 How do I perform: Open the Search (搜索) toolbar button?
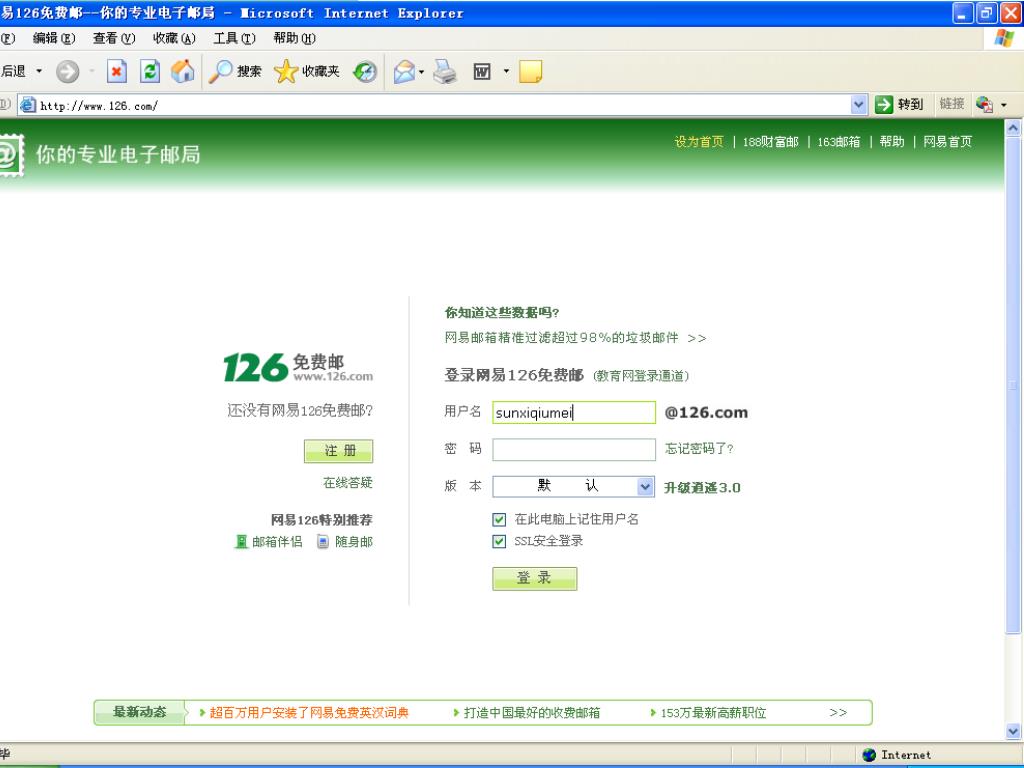click(235, 71)
